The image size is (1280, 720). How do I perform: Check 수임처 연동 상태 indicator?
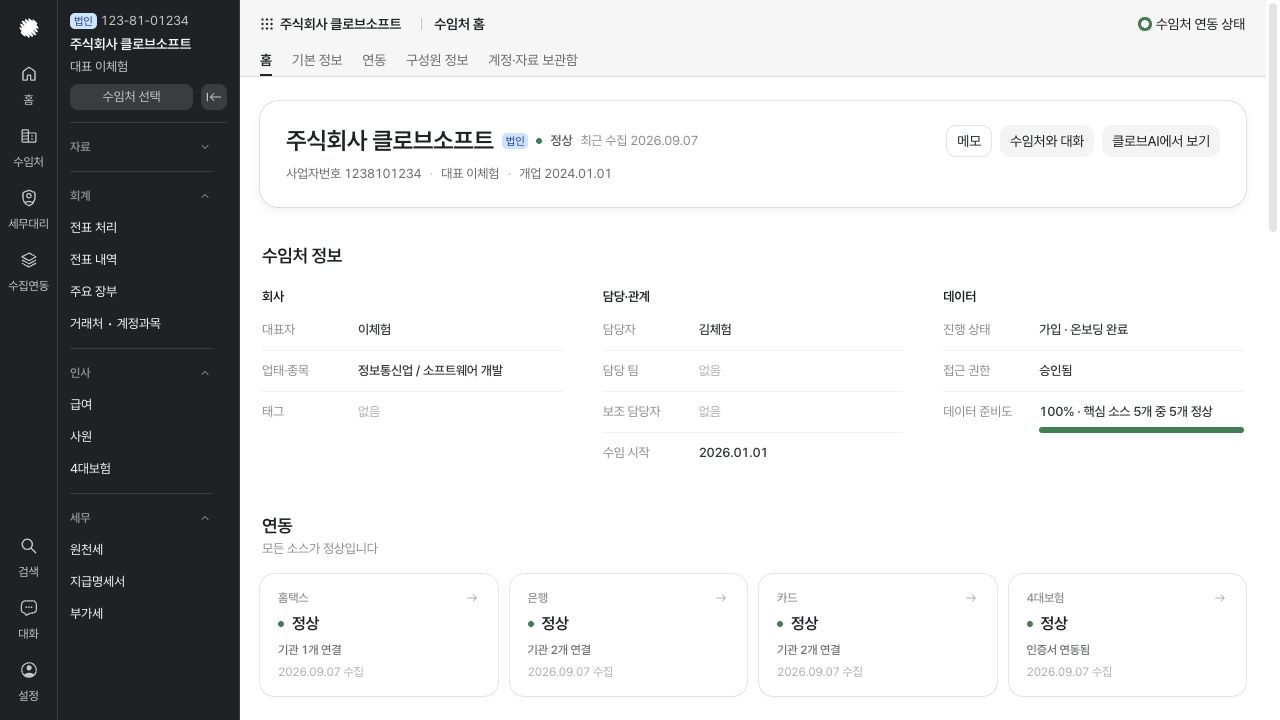pos(1191,24)
